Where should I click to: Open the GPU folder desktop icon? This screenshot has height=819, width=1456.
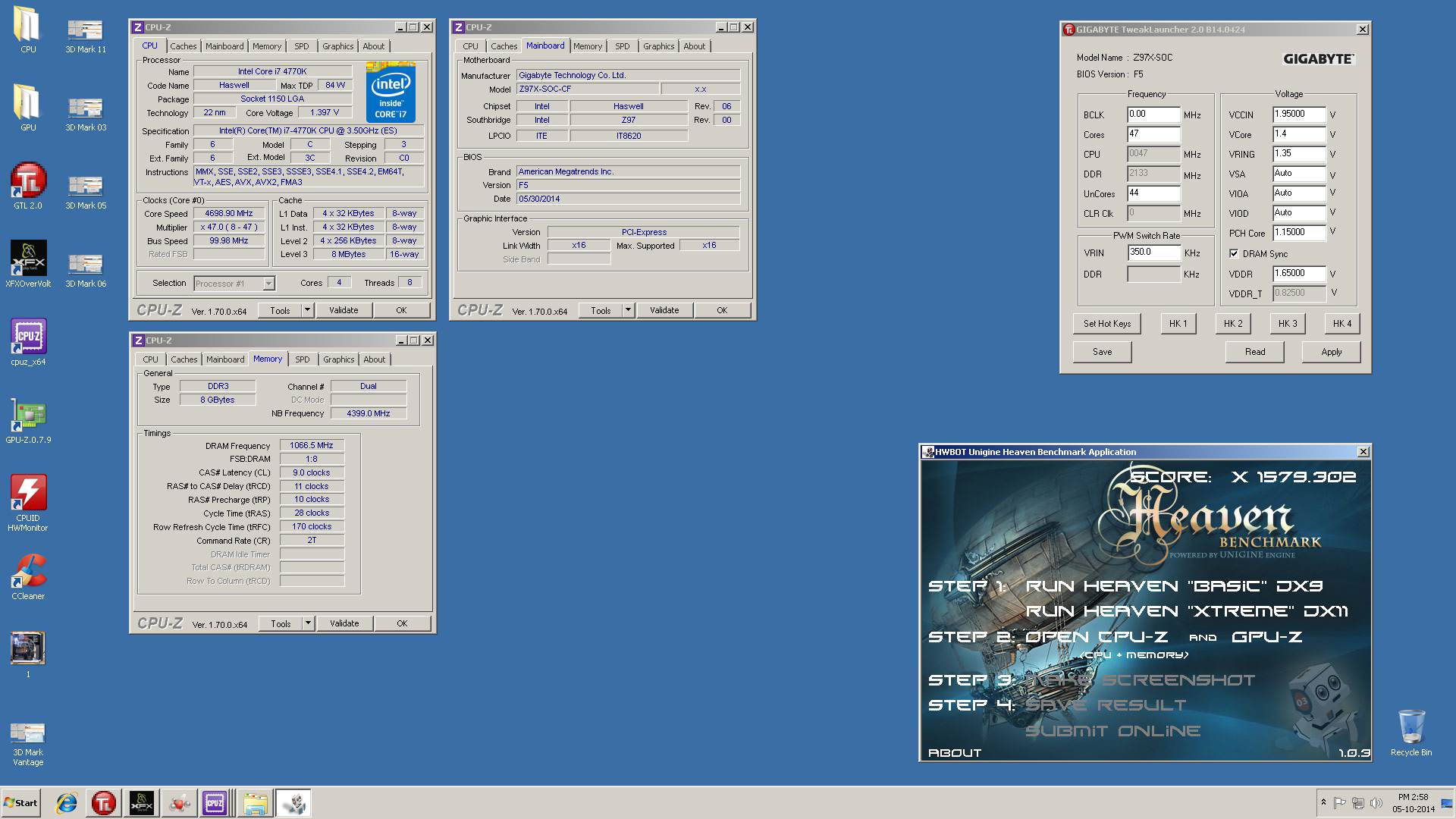pyautogui.click(x=27, y=108)
